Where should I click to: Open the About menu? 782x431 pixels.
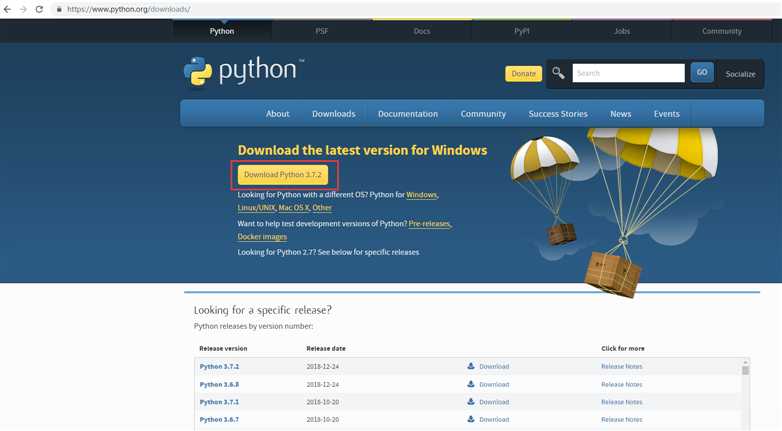(277, 114)
